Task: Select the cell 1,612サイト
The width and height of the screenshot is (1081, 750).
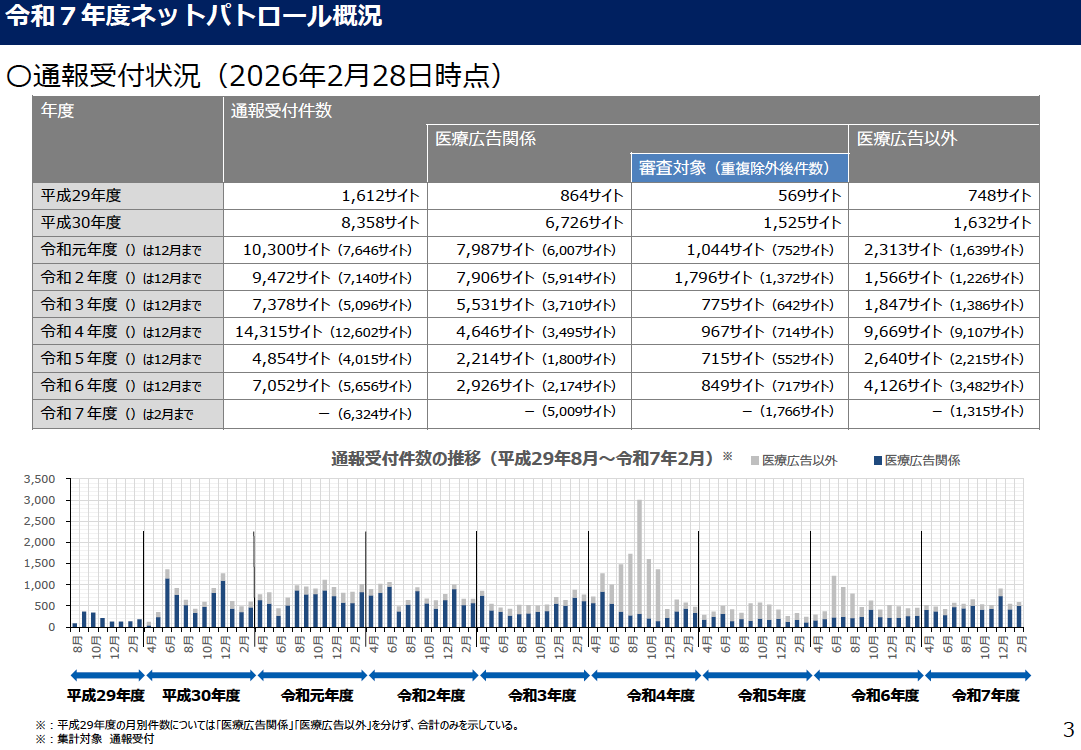Action: coord(325,196)
